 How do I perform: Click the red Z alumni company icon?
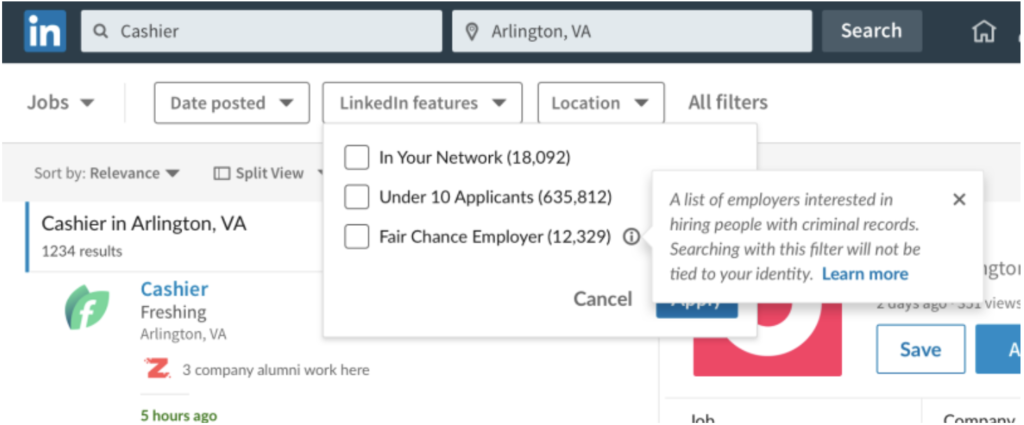[157, 370]
